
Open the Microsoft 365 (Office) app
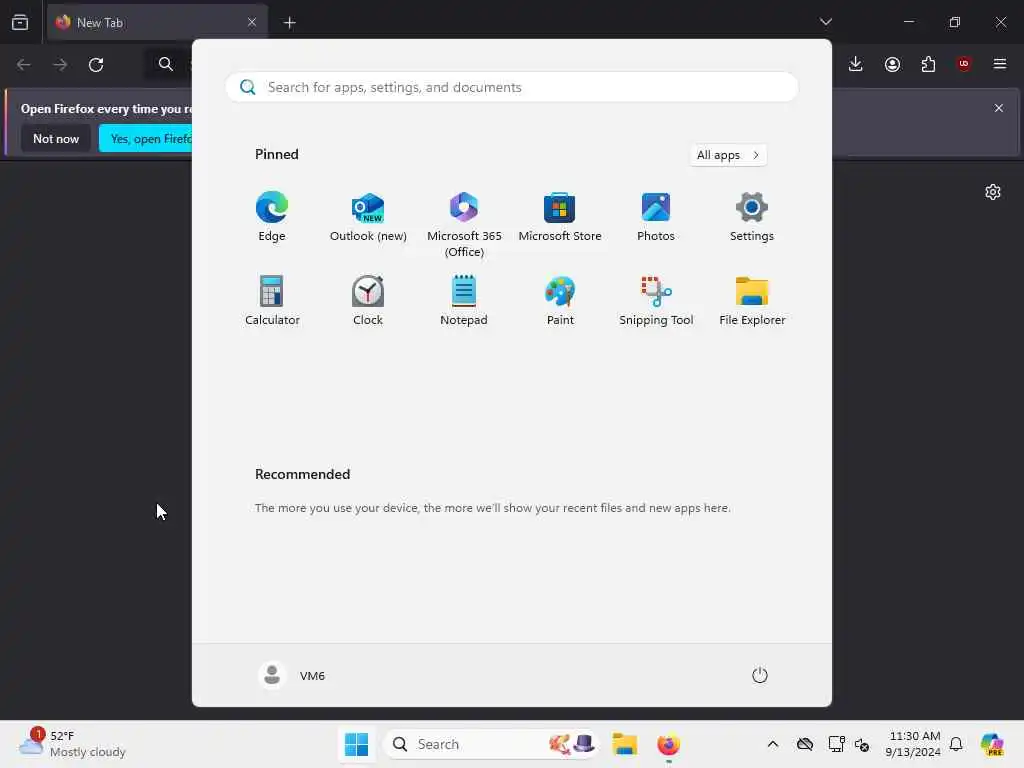click(x=464, y=225)
